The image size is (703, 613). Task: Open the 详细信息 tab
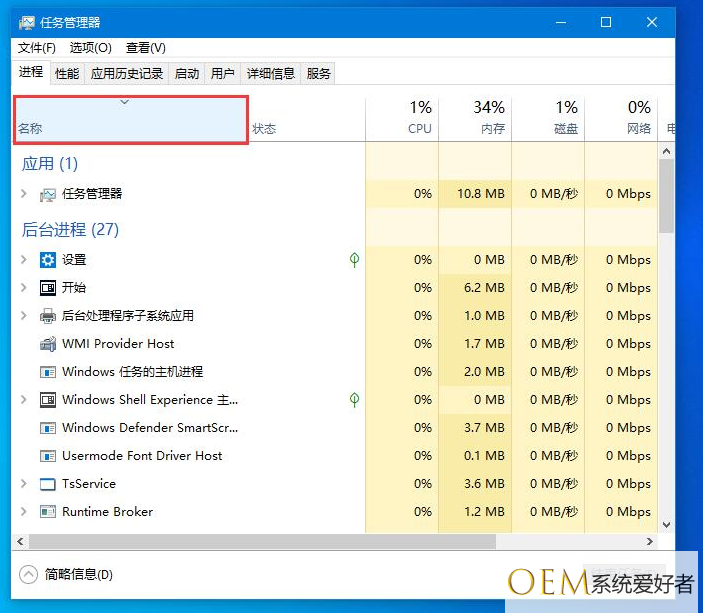pyautogui.click(x=270, y=73)
